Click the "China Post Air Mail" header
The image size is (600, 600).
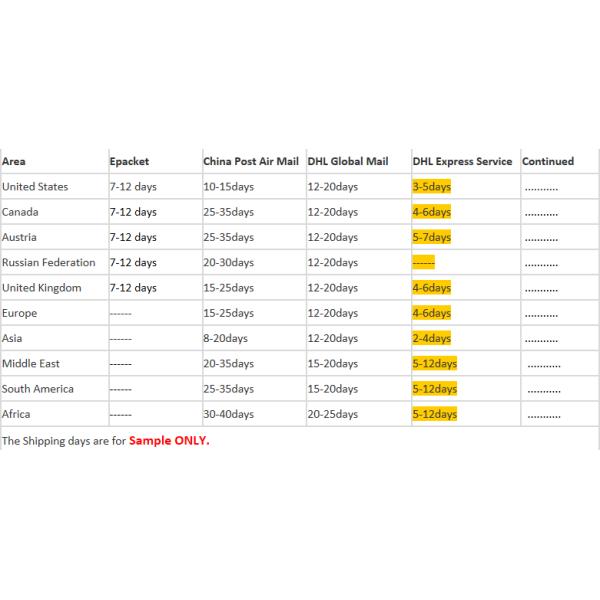pos(250,161)
